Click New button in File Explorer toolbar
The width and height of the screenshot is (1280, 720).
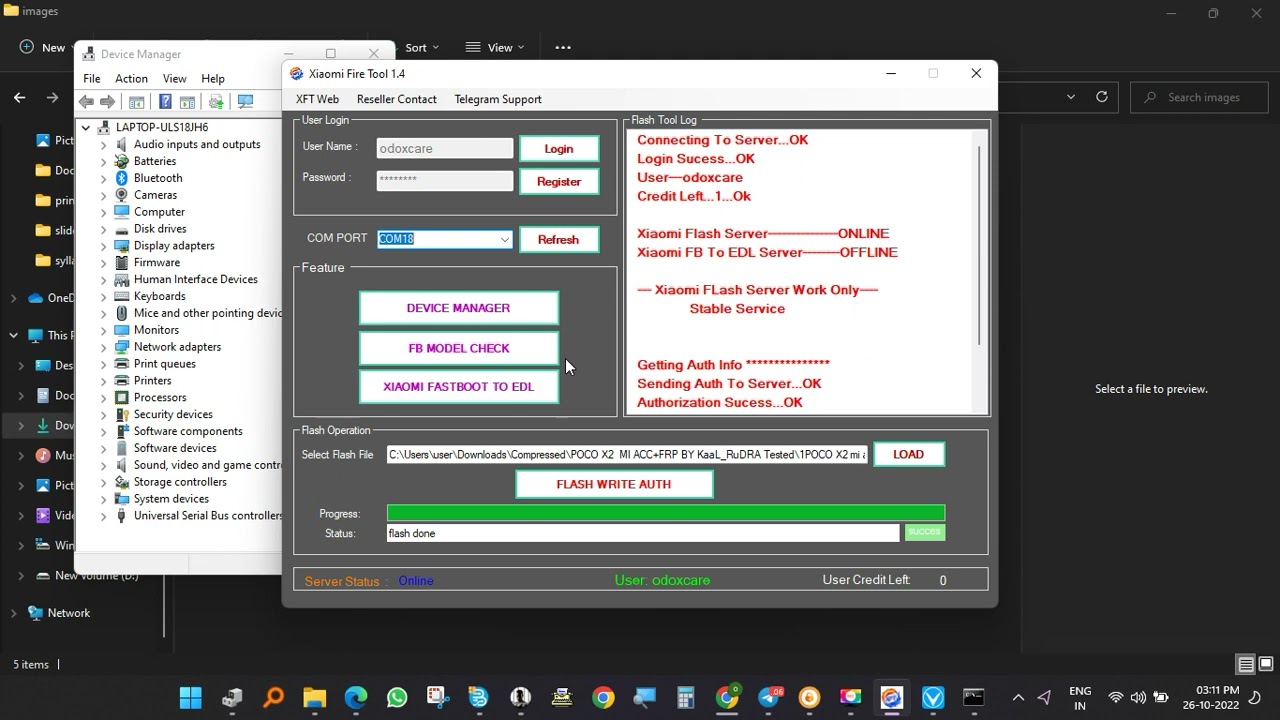click(42, 47)
